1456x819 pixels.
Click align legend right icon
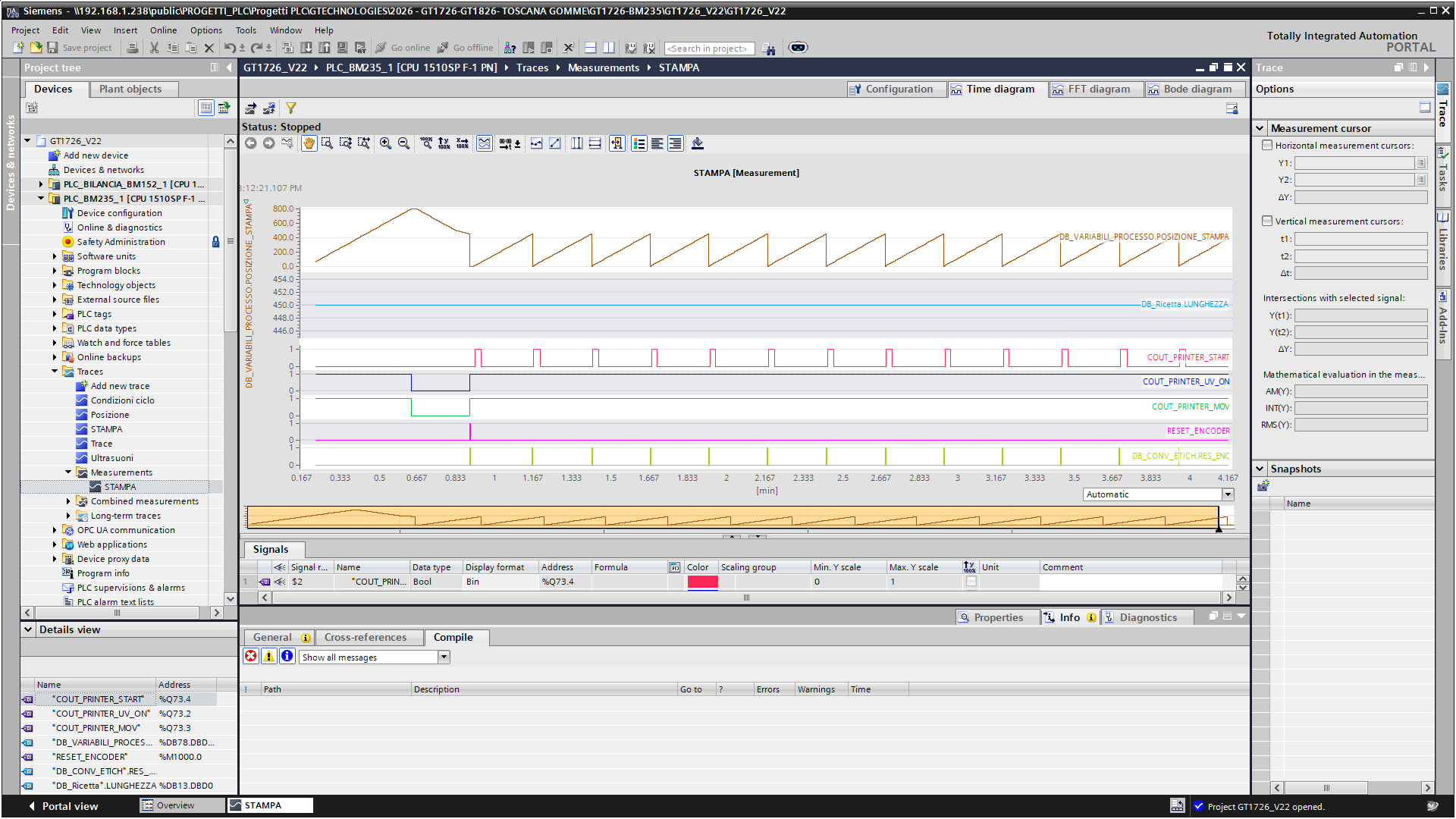676,143
